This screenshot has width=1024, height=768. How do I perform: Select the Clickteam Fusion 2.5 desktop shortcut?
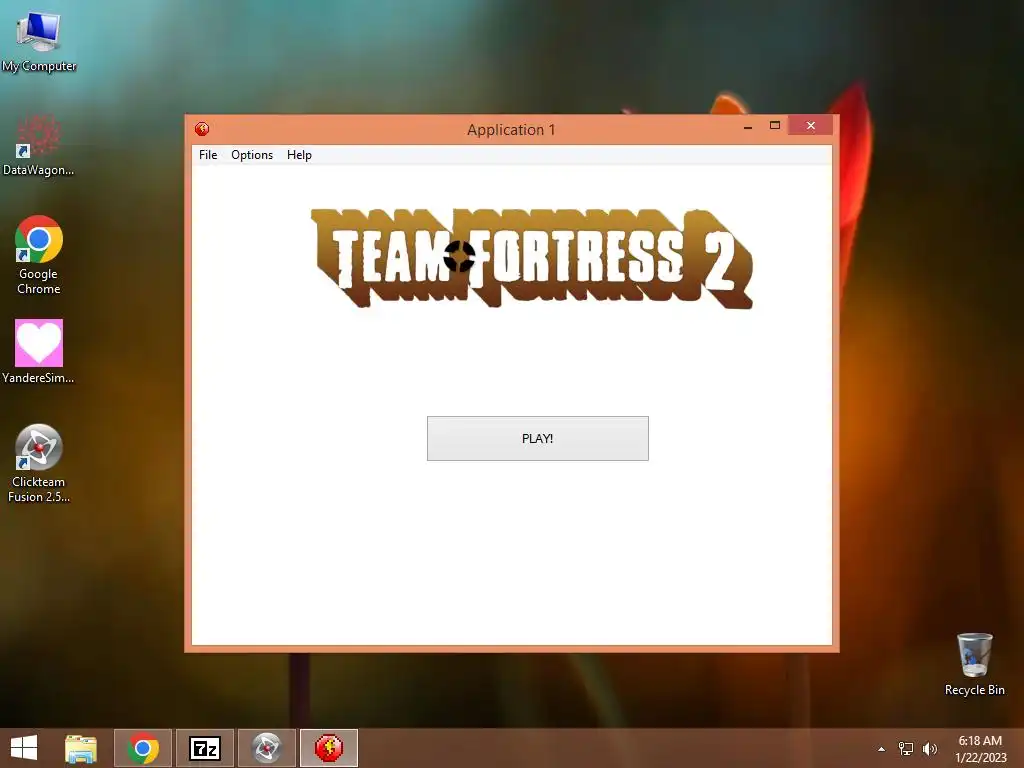(39, 463)
